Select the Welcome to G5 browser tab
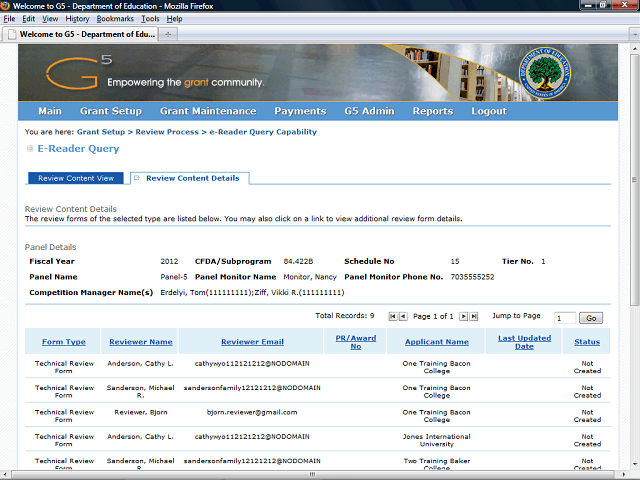 80,34
